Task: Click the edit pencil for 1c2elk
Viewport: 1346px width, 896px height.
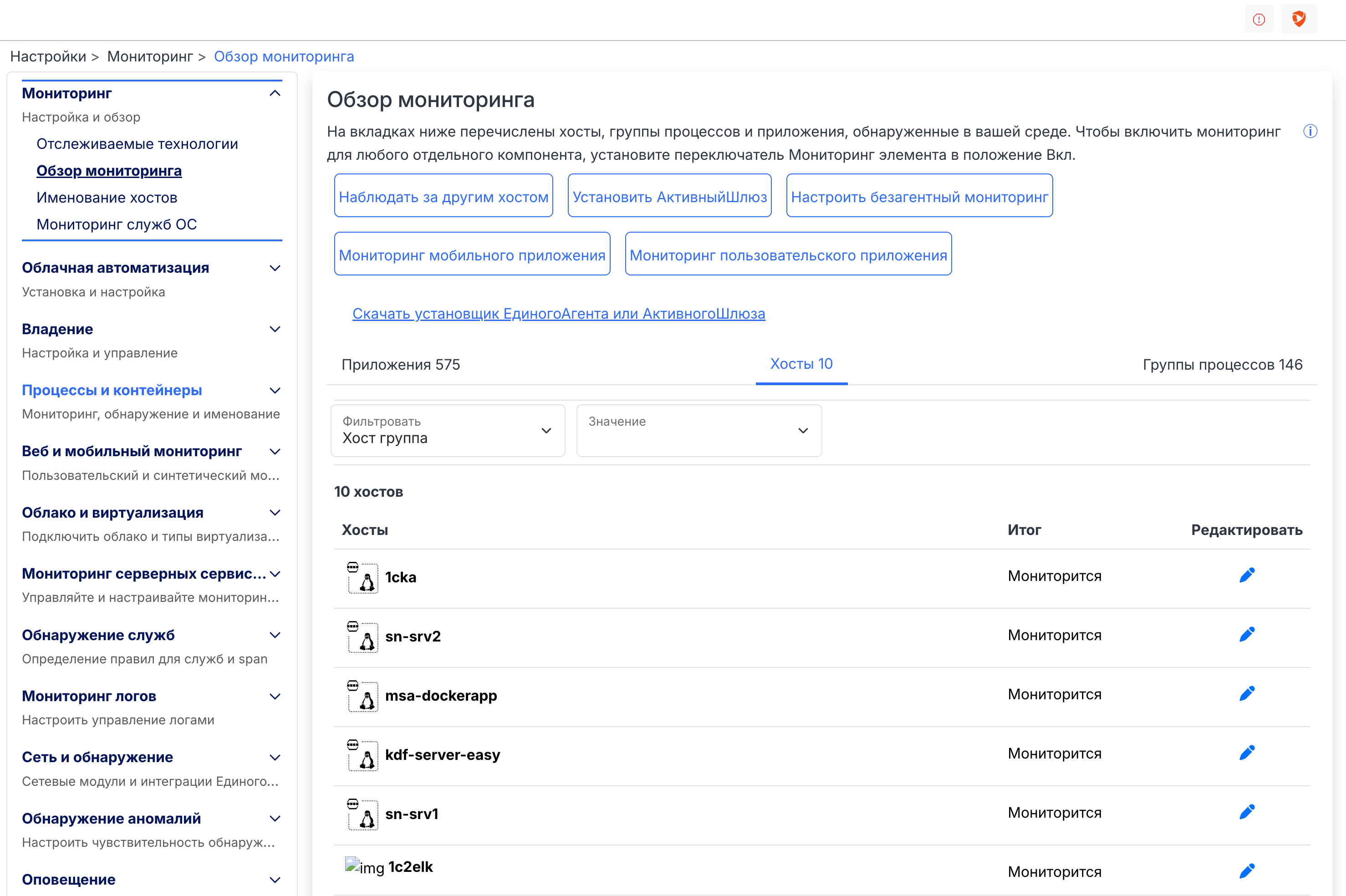Action: [x=1247, y=871]
